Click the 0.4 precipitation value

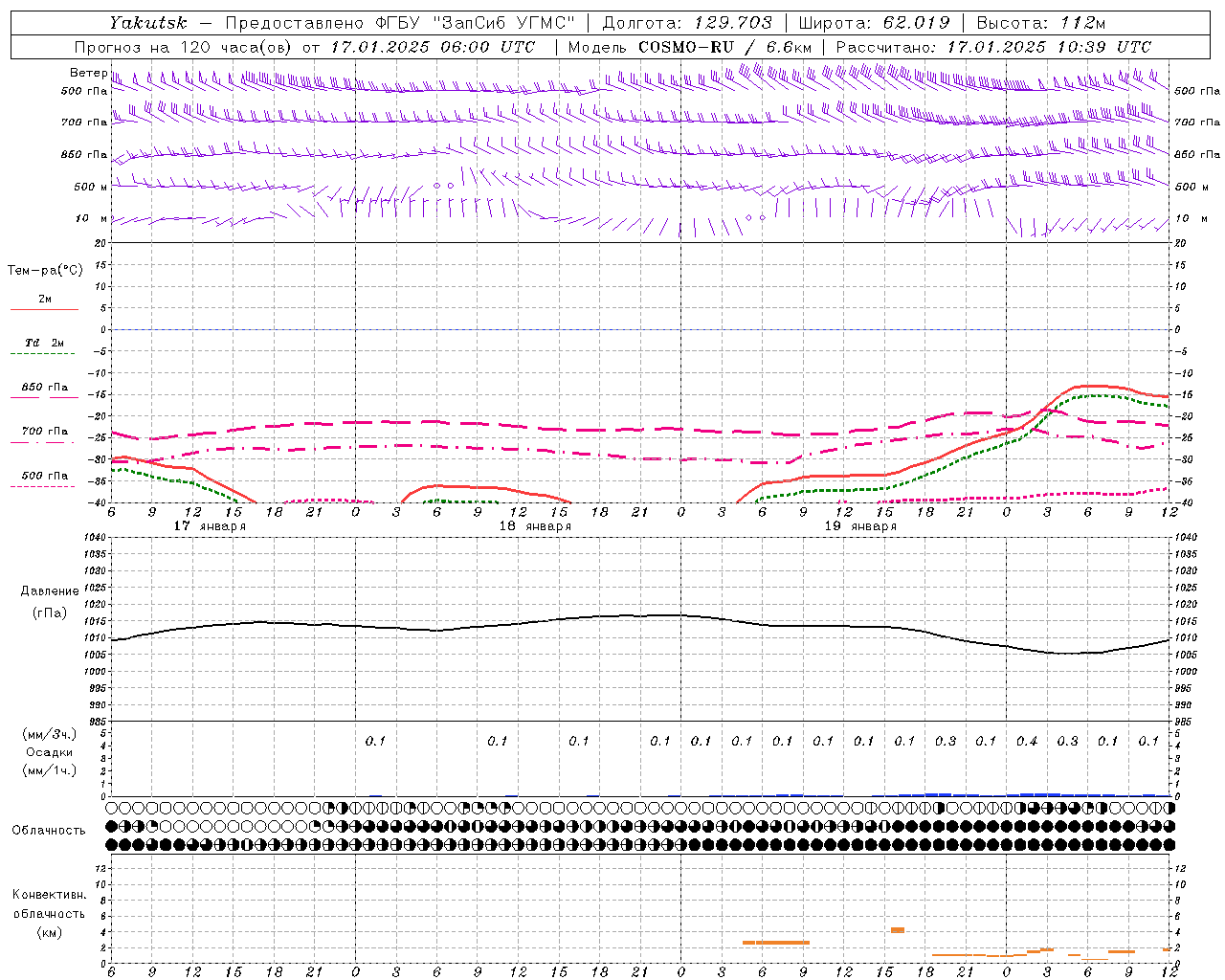point(1027,741)
